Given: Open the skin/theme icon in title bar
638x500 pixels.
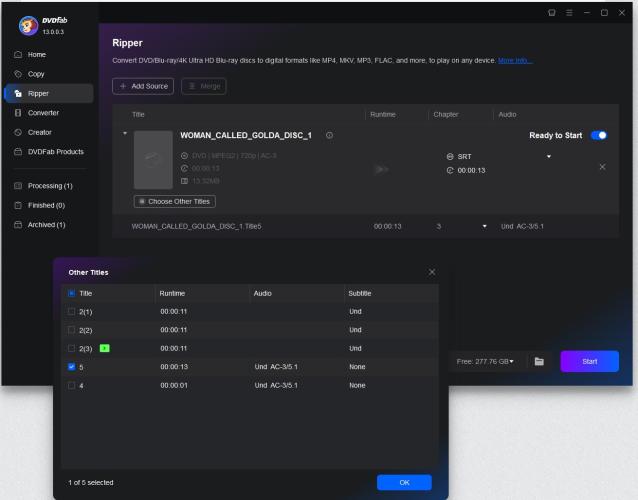Looking at the screenshot, I should point(552,13).
